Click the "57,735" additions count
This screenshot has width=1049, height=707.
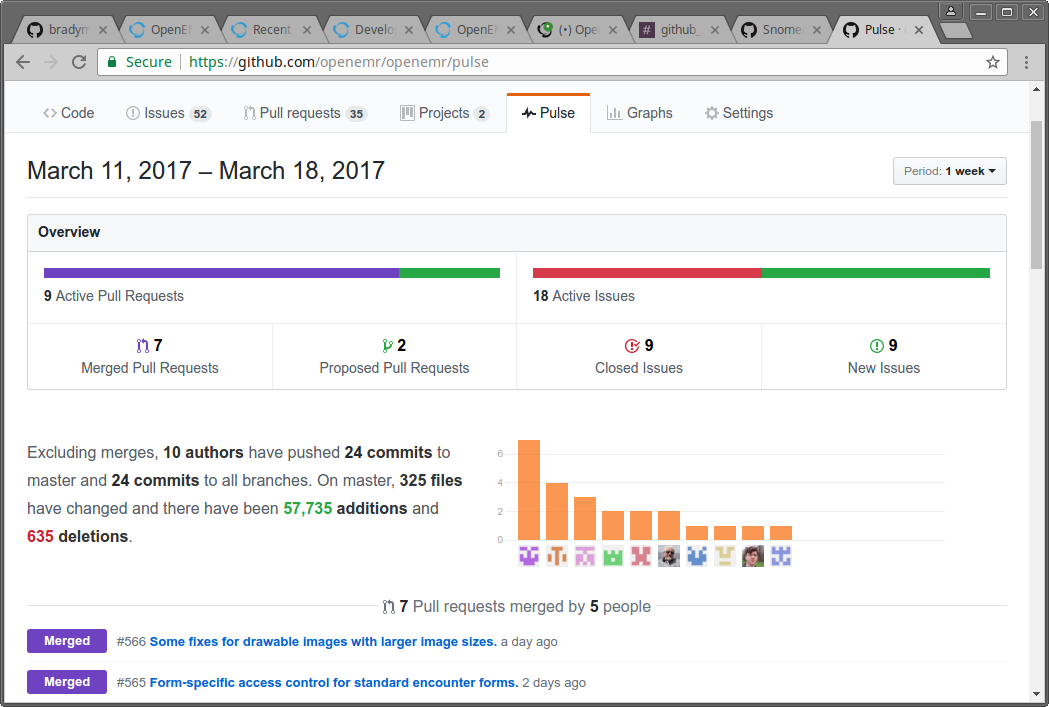[x=308, y=508]
